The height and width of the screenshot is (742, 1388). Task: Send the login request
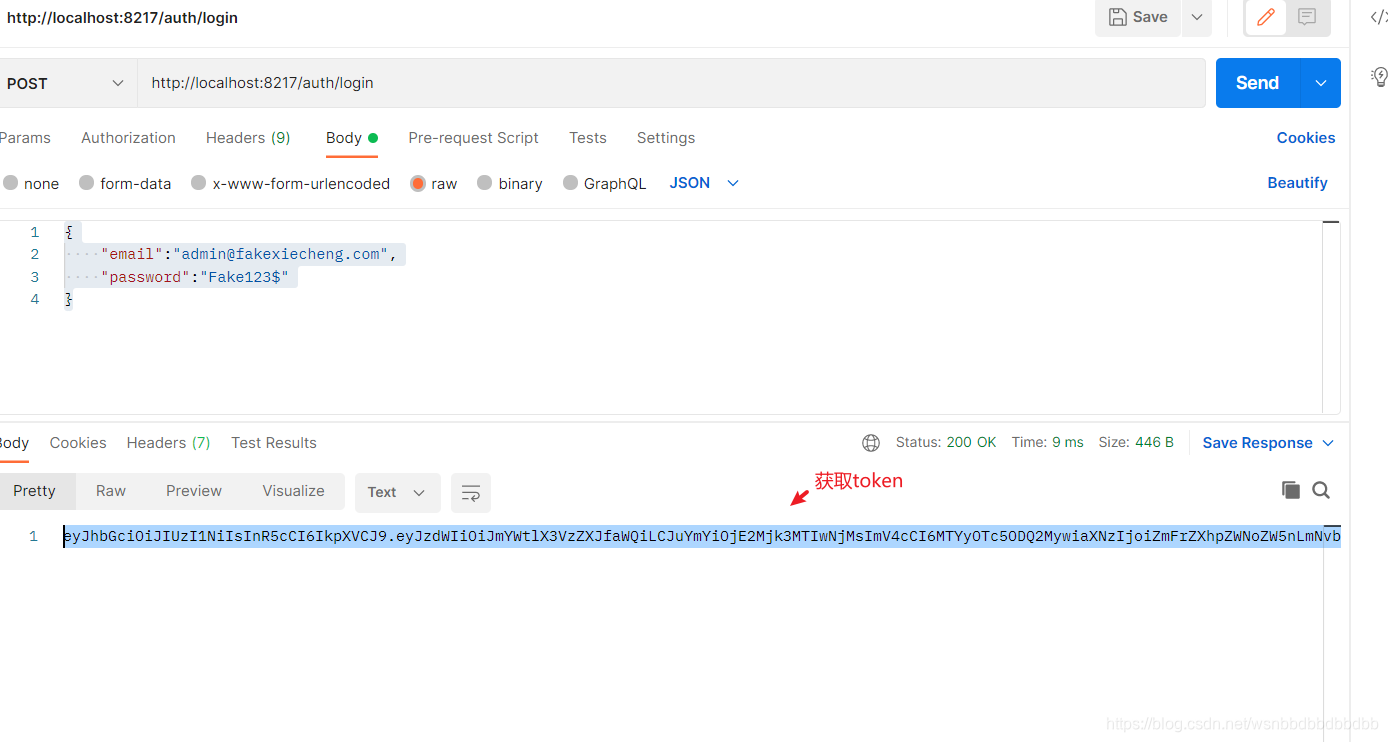pos(1257,83)
